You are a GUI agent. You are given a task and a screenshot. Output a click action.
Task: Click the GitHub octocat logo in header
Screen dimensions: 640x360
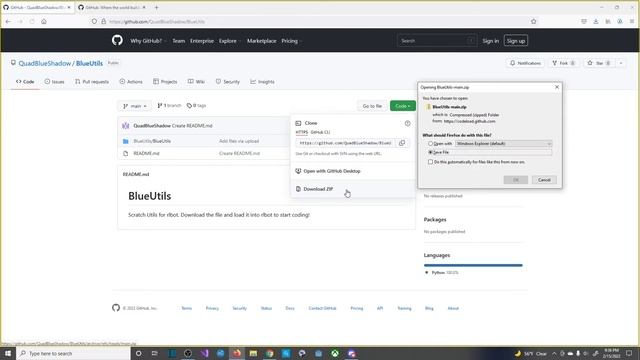click(117, 40)
